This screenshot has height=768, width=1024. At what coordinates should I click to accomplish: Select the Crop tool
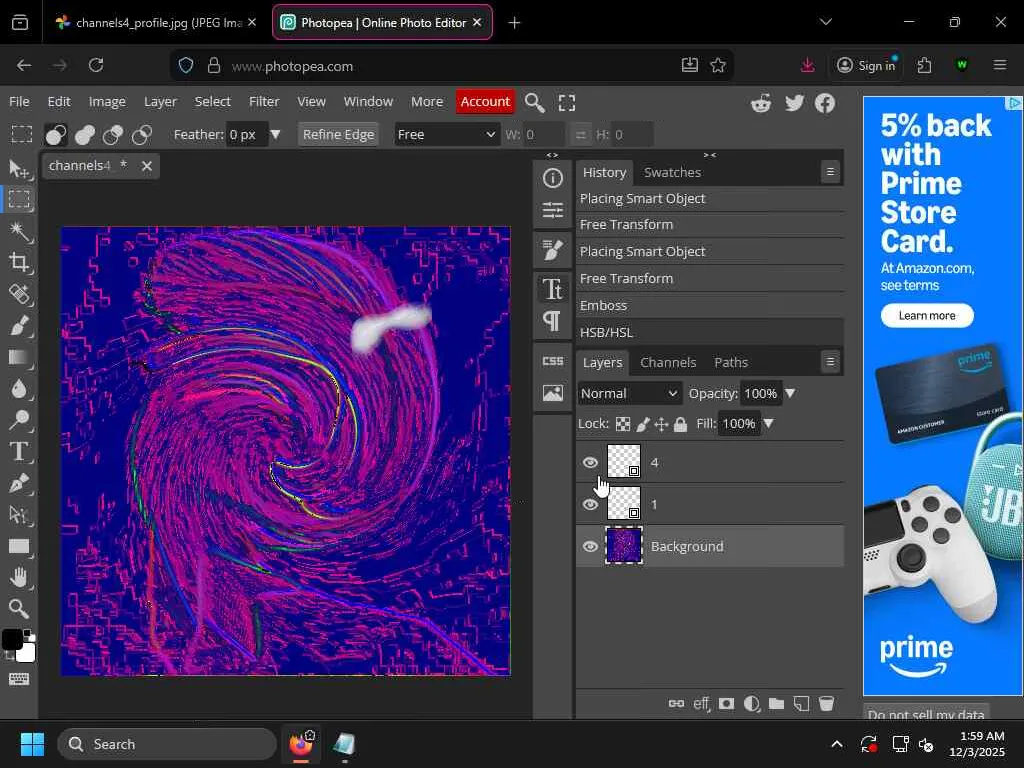click(x=19, y=263)
